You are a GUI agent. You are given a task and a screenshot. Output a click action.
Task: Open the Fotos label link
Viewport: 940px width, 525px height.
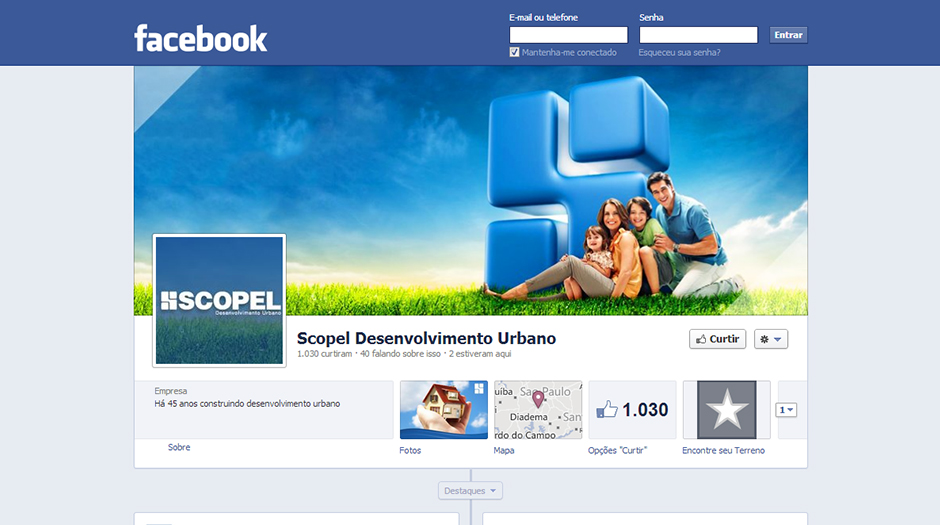point(410,451)
